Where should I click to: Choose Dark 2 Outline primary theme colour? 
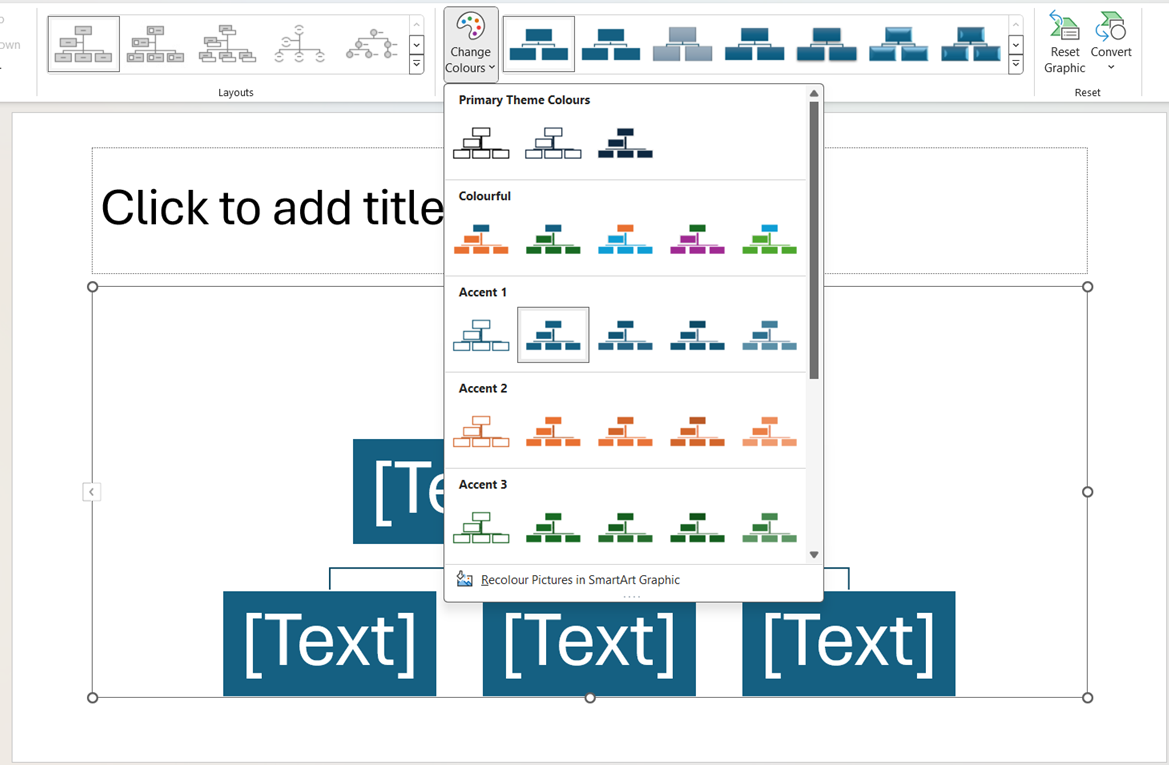click(553, 143)
